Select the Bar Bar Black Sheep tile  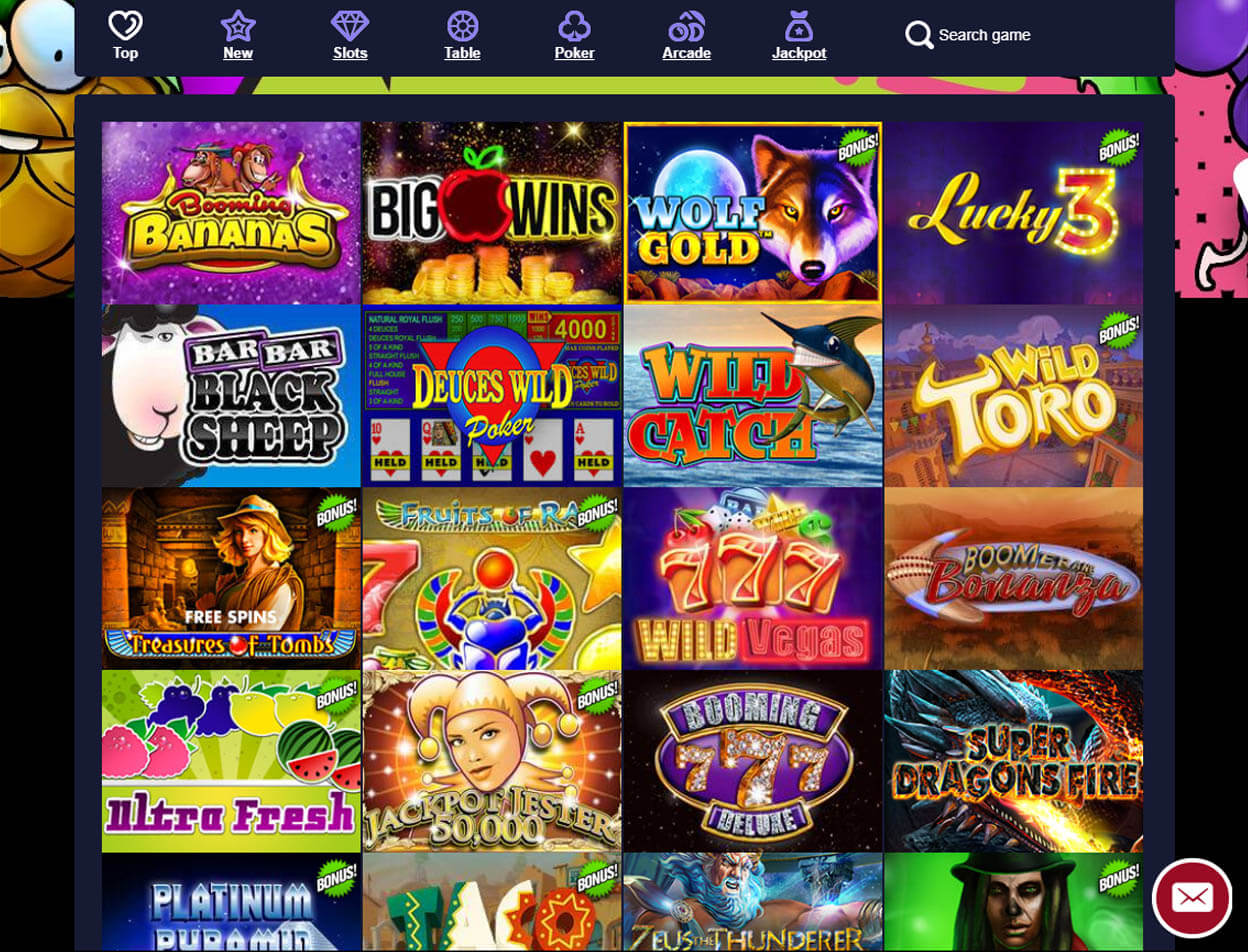pos(231,396)
